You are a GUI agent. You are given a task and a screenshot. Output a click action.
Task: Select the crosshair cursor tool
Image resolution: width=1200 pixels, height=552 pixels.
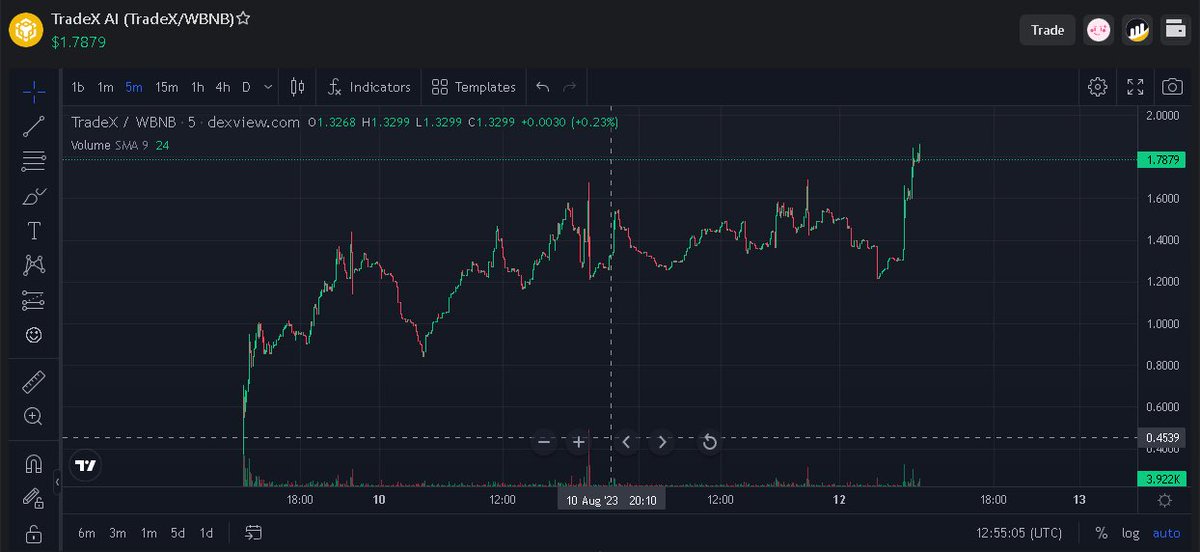click(x=34, y=92)
